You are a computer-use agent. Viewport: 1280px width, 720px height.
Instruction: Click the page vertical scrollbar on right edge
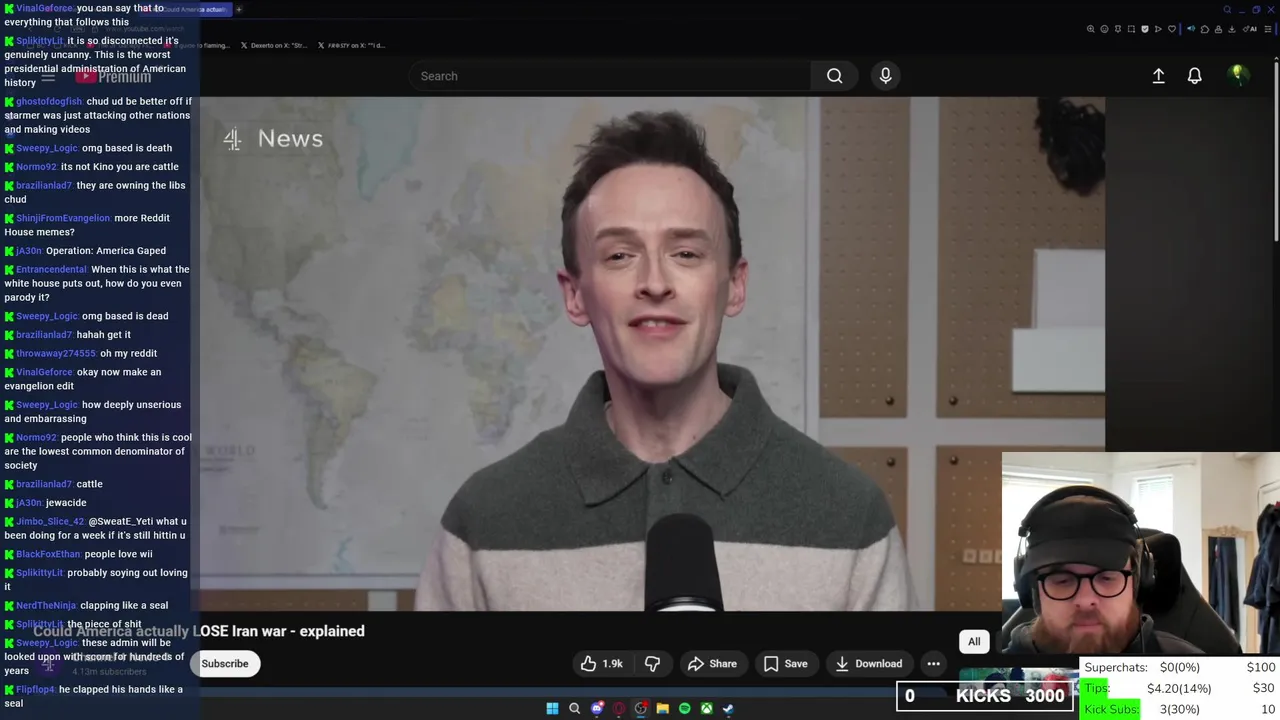[x=1276, y=150]
